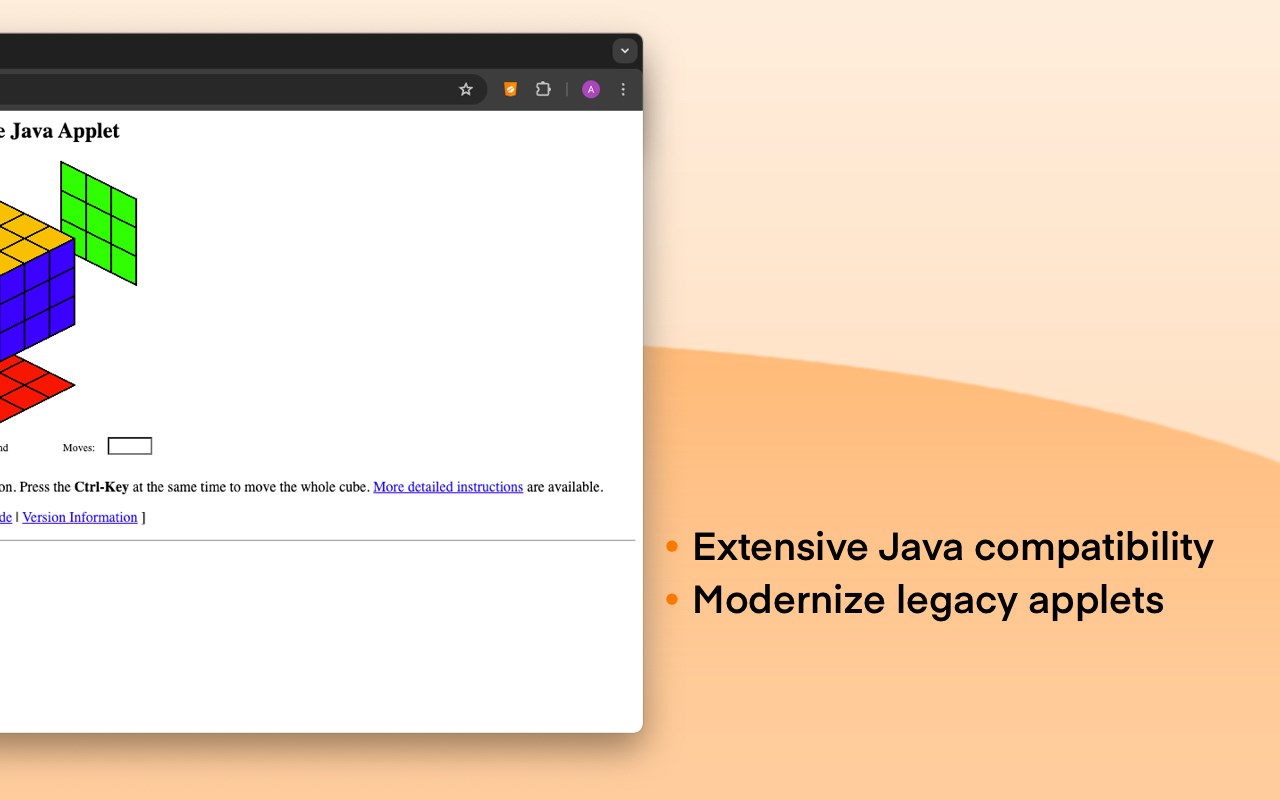This screenshot has width=1280, height=800.
Task: Open the orange CheerpJ extension icon
Action: 510,89
